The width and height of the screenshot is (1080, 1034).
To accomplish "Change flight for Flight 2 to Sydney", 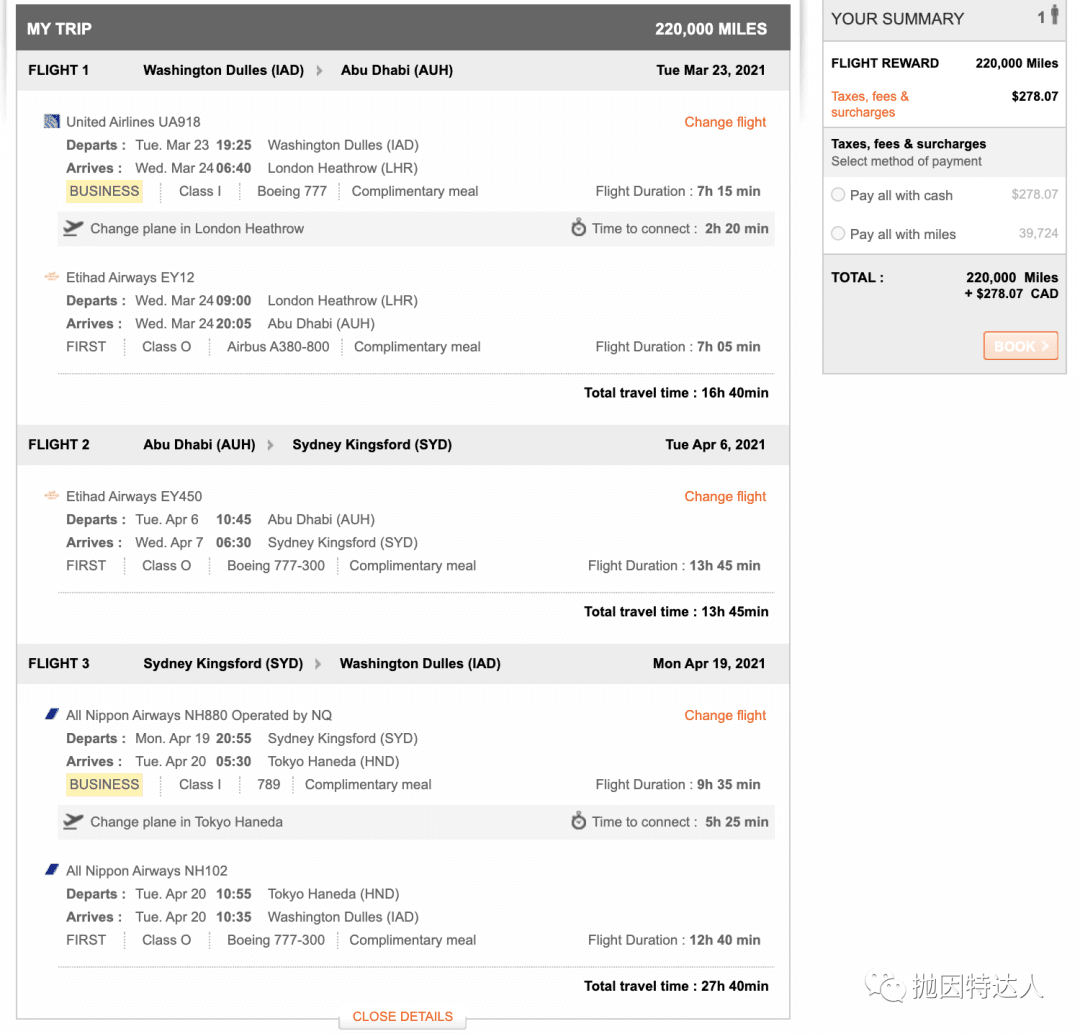I will coord(725,497).
